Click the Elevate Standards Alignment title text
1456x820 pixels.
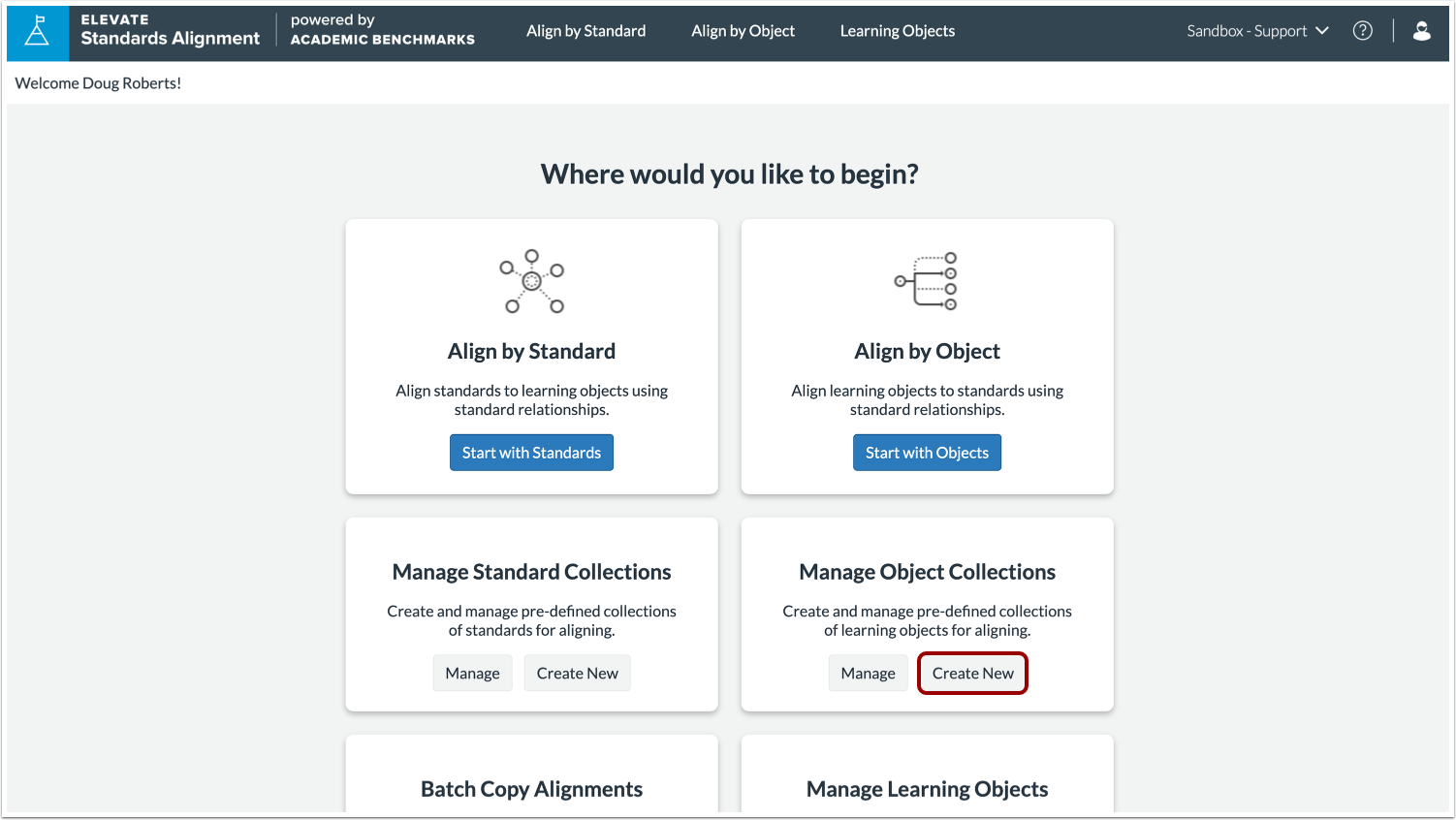coord(170,31)
